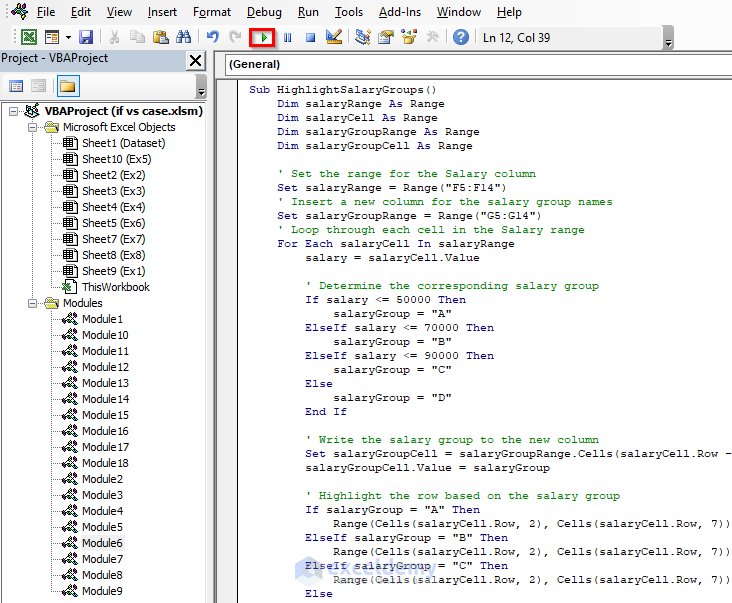
Task: Open the (General) object dropdown
Action: point(478,64)
